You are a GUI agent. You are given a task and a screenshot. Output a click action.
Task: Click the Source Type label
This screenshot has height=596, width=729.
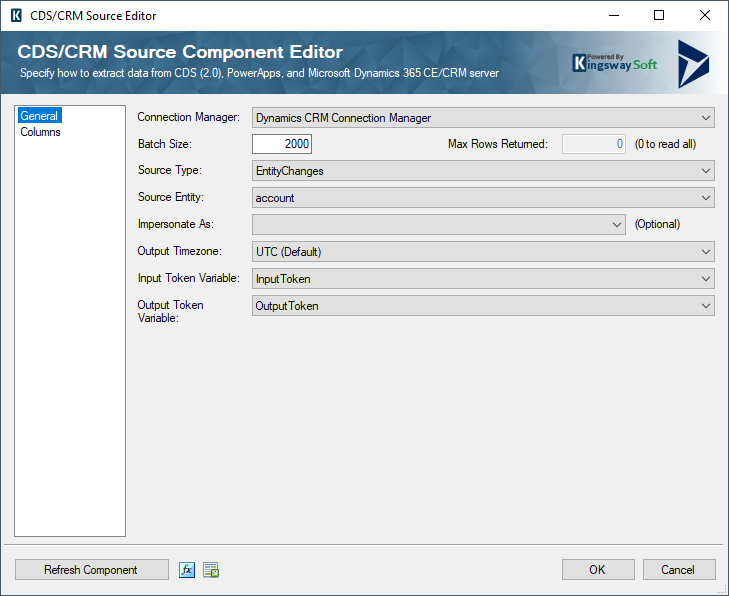[x=170, y=170]
